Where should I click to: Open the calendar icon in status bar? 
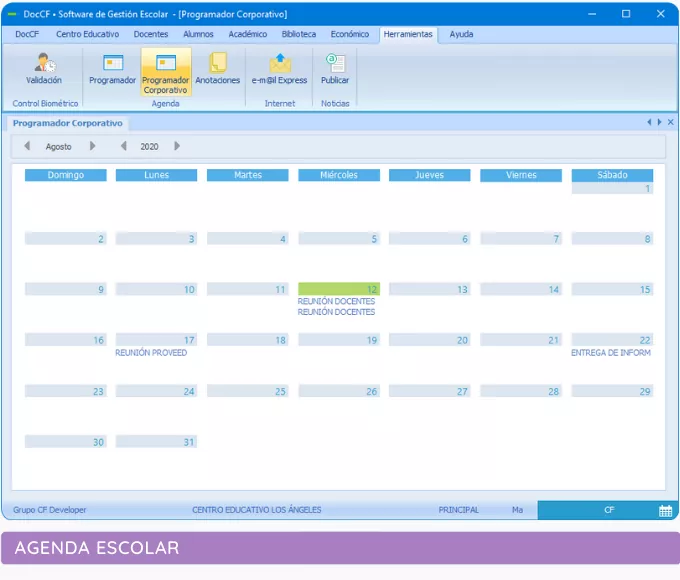(665, 510)
